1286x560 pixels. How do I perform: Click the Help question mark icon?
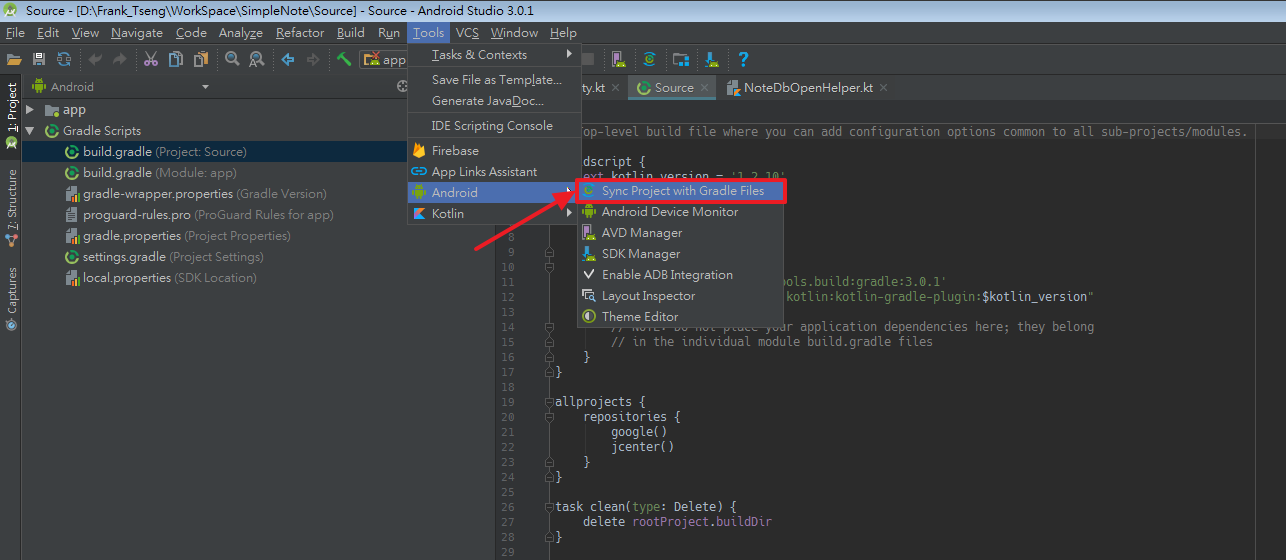point(743,60)
